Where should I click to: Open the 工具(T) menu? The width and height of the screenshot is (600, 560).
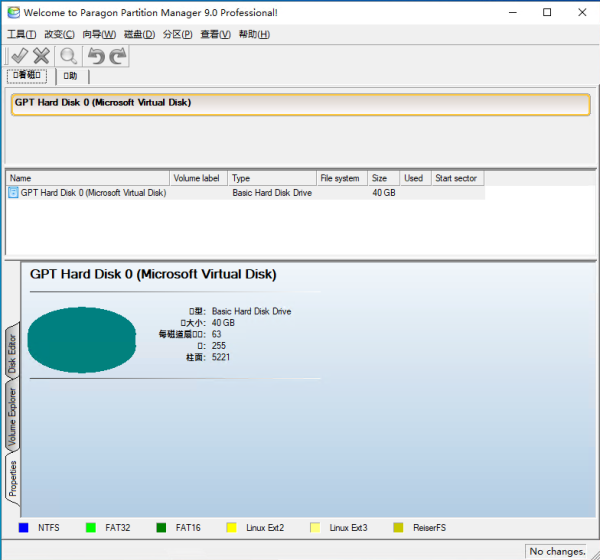coord(21,34)
